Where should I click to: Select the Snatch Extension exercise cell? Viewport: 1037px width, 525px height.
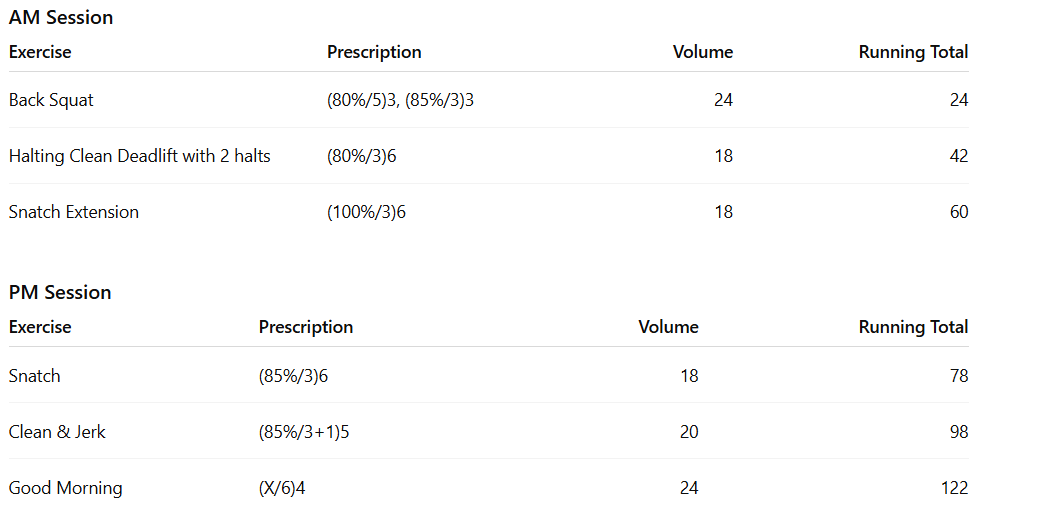pos(74,212)
